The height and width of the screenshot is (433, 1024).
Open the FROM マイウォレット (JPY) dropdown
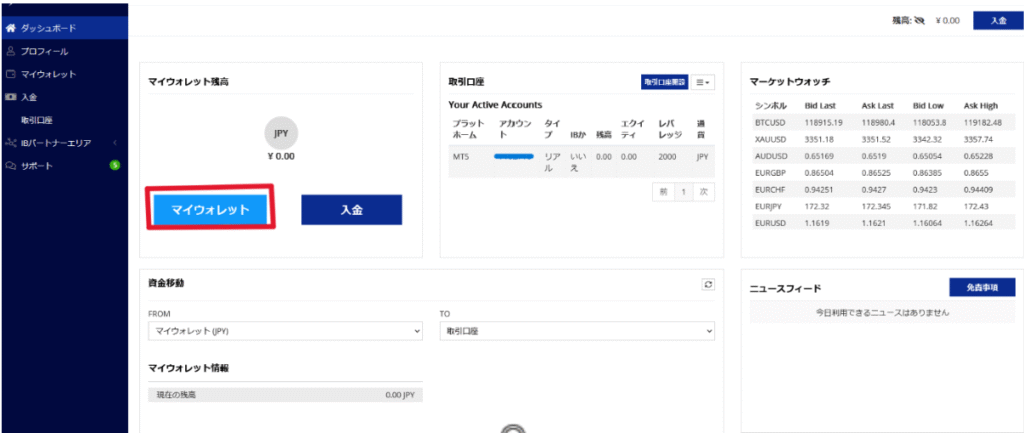click(285, 330)
